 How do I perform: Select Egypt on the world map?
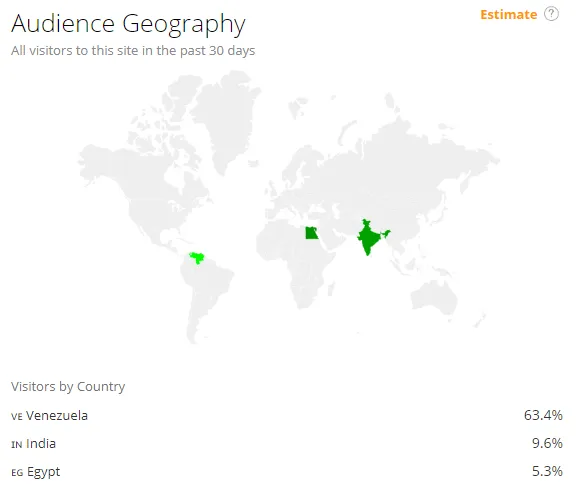click(x=311, y=233)
